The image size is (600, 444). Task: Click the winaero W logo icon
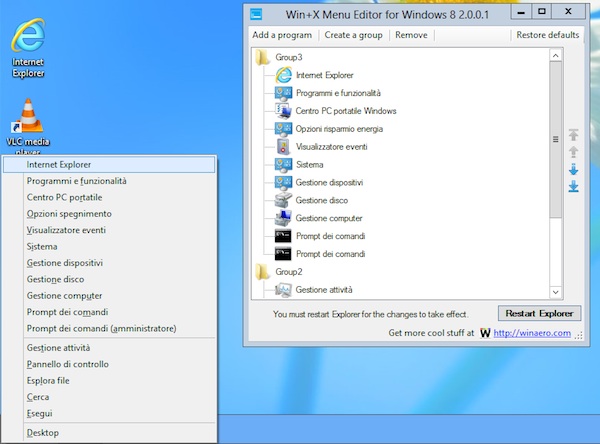[485, 333]
